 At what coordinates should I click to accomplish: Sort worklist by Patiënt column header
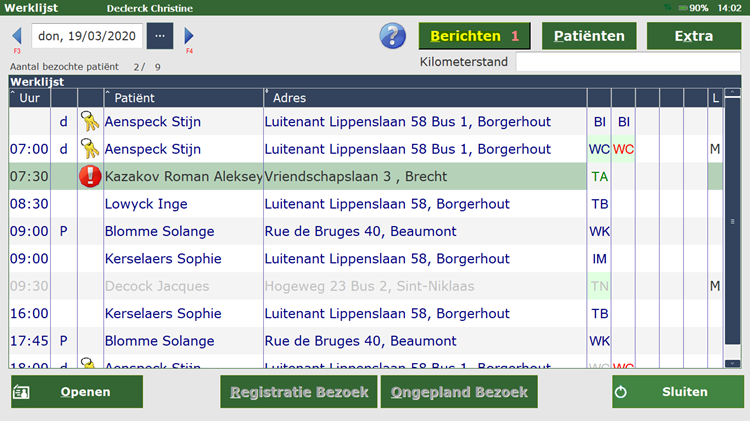182,98
